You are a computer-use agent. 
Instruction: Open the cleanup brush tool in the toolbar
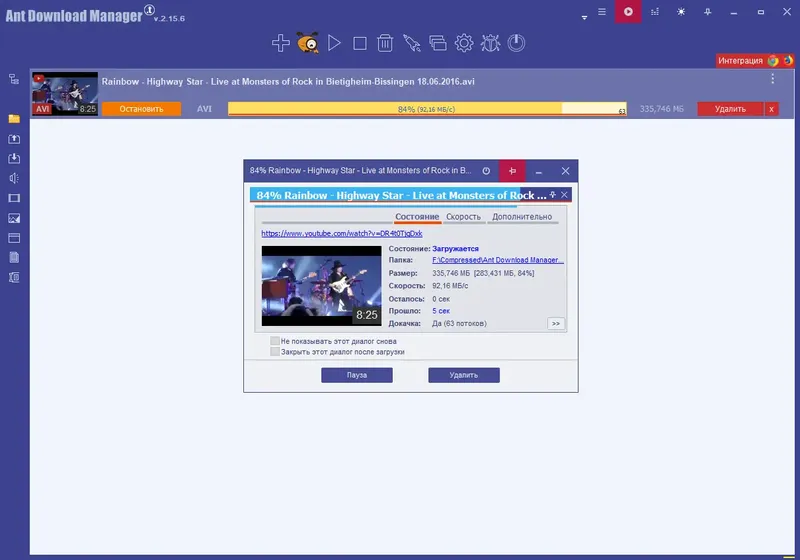412,43
